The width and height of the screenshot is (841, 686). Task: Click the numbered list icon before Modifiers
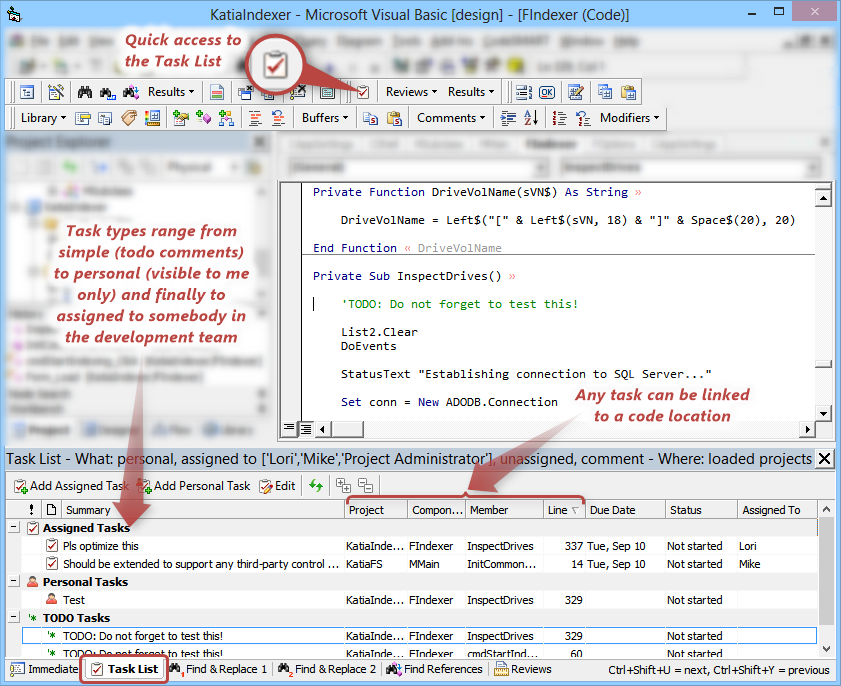click(559, 118)
